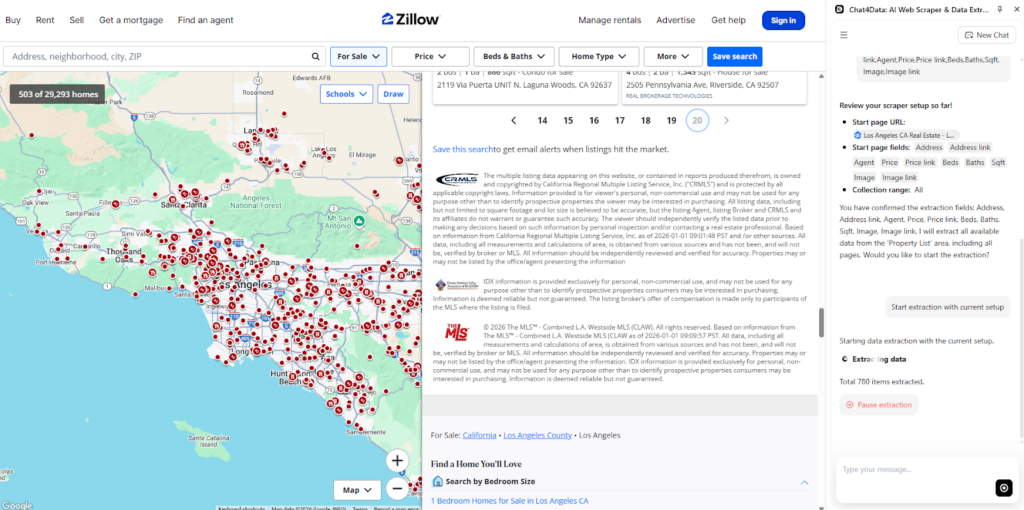Zoom out of the map with minus button
Viewport: 1024px width, 510px height.
pos(397,489)
